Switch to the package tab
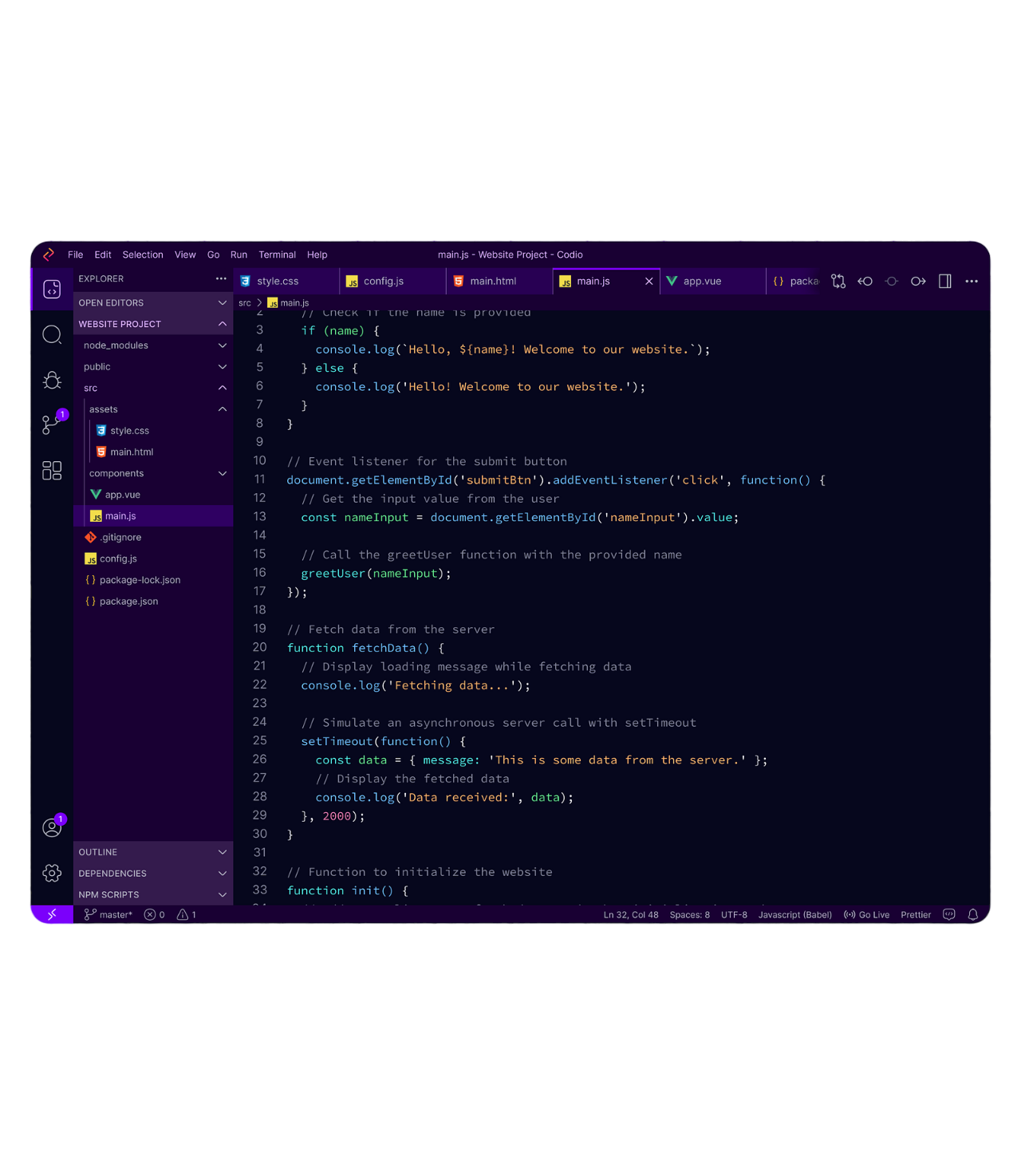The width and height of the screenshot is (1021, 1176). coord(794,281)
